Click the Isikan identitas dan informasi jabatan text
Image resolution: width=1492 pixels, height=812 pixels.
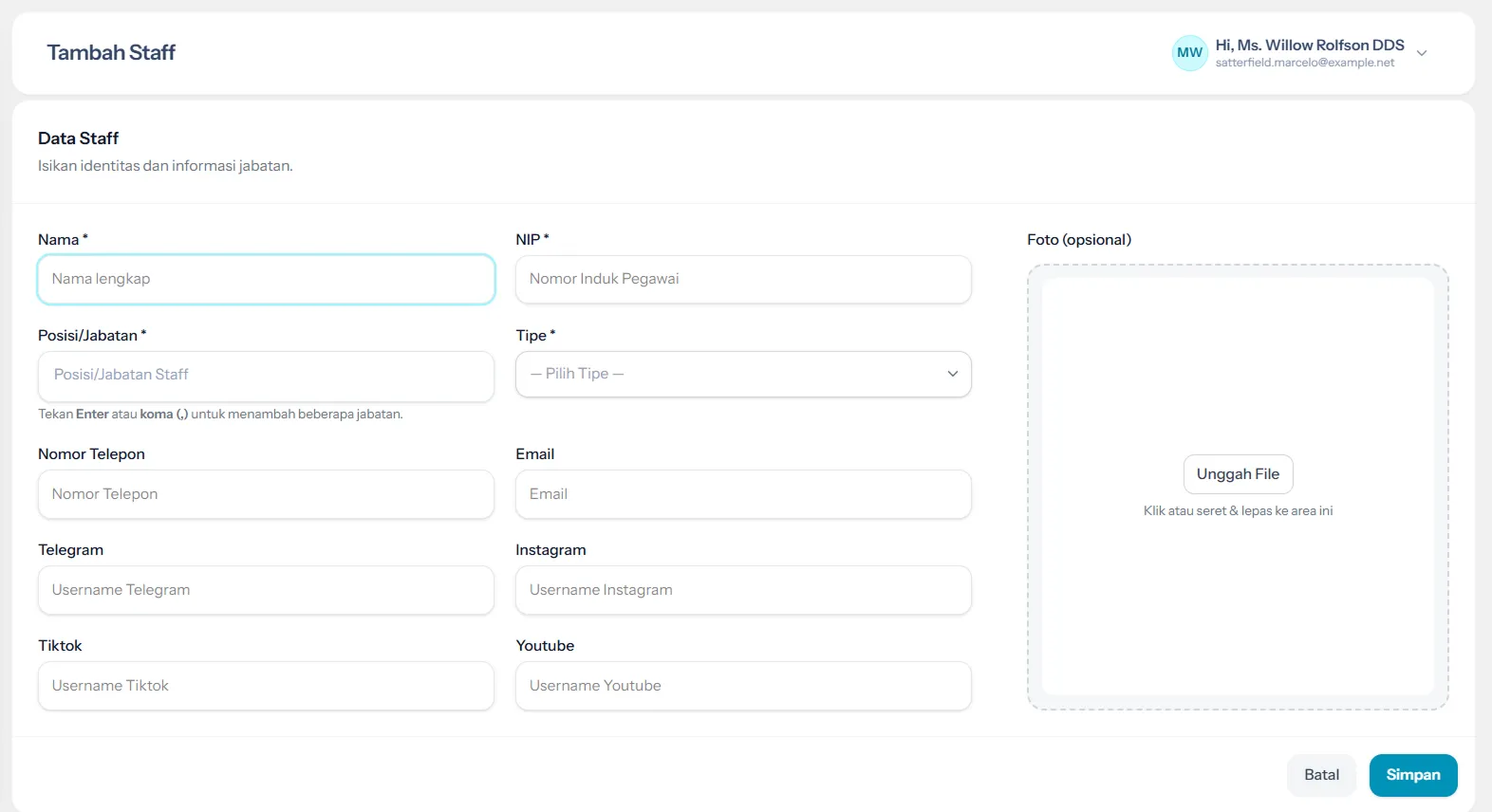point(165,166)
